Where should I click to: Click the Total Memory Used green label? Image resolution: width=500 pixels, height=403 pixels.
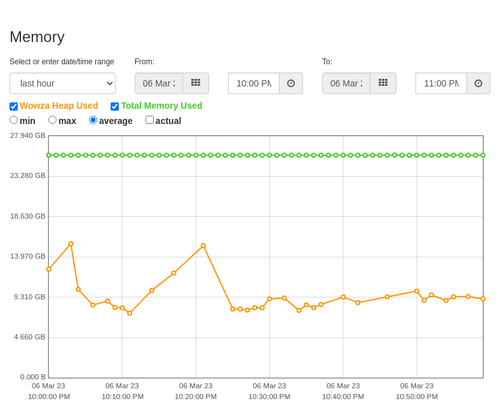point(162,106)
